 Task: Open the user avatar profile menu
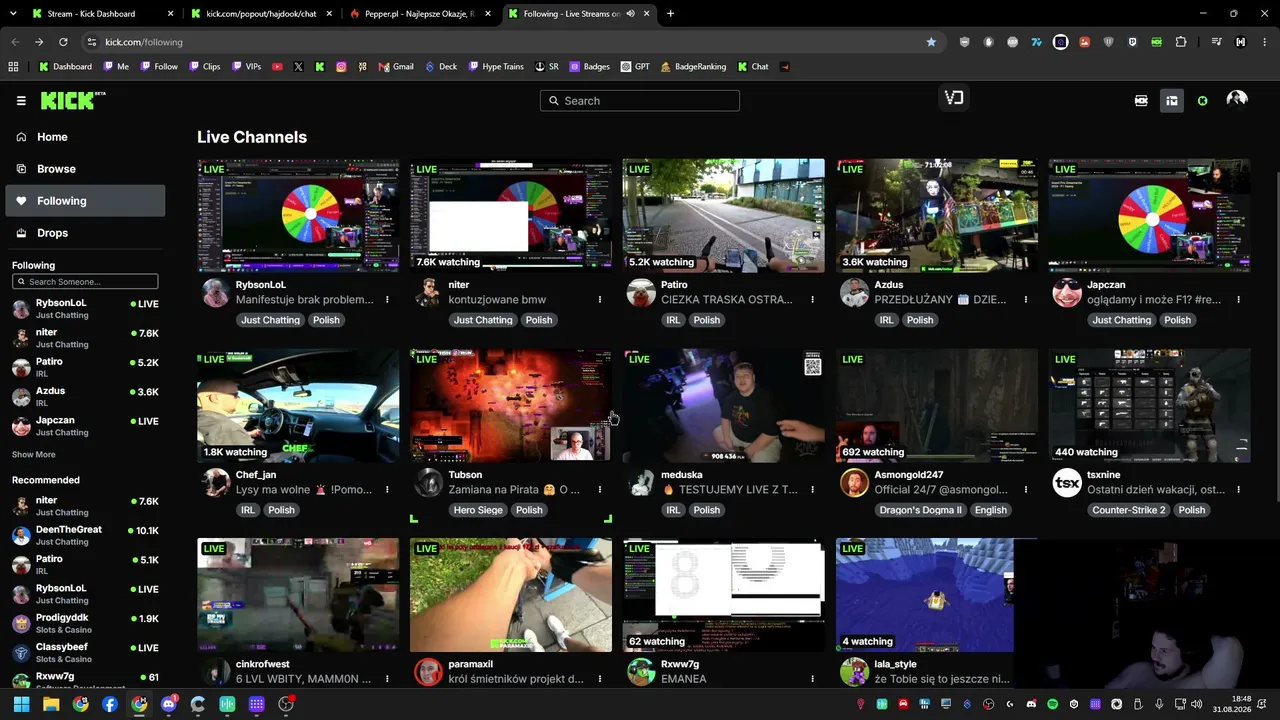click(x=1237, y=100)
